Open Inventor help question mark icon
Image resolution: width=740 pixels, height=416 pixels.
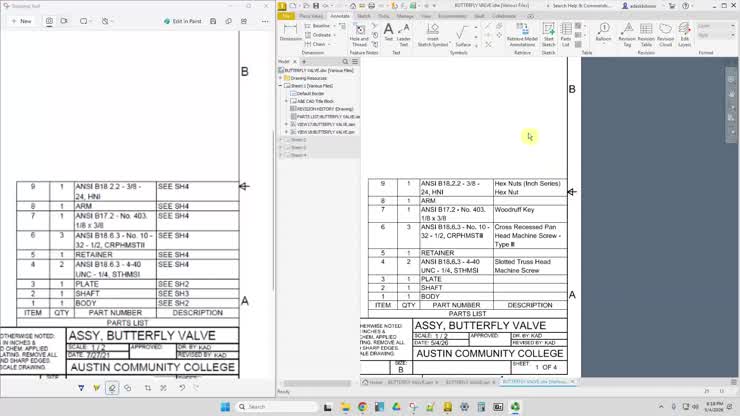(686, 6)
